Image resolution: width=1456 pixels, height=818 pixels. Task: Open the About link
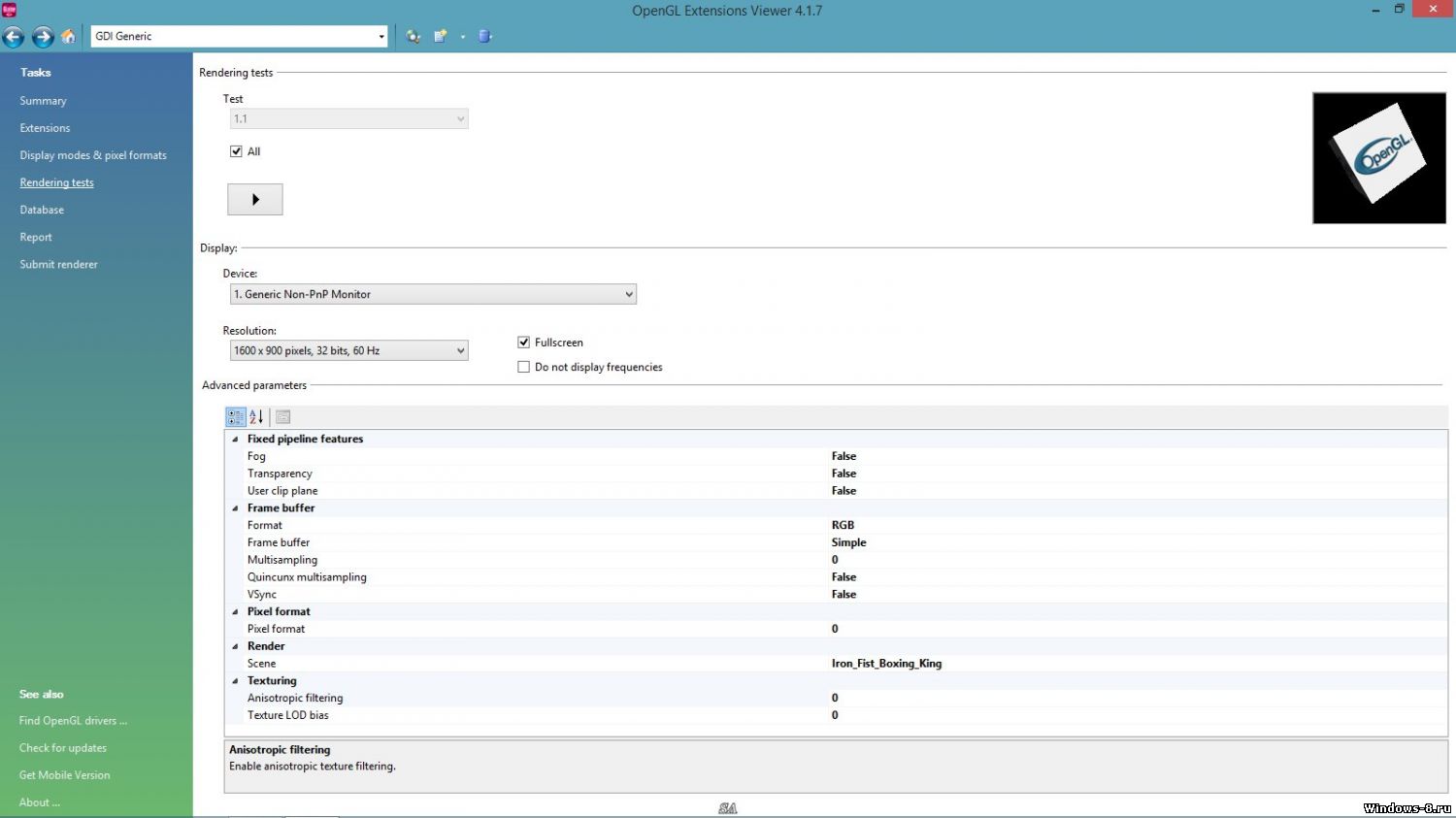(x=39, y=802)
